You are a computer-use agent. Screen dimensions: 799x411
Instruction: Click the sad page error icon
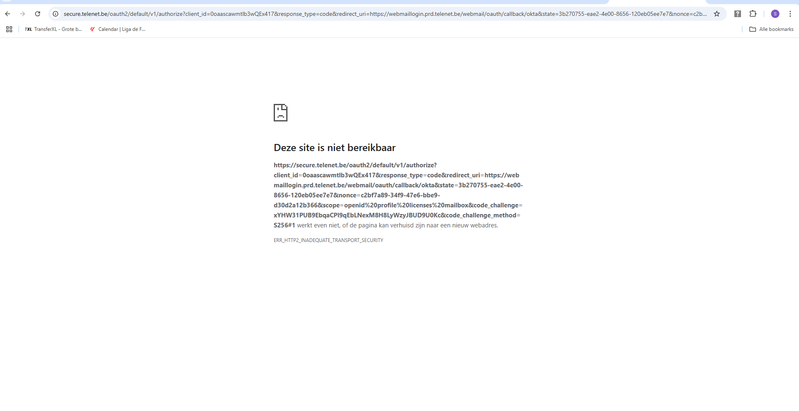click(x=280, y=113)
